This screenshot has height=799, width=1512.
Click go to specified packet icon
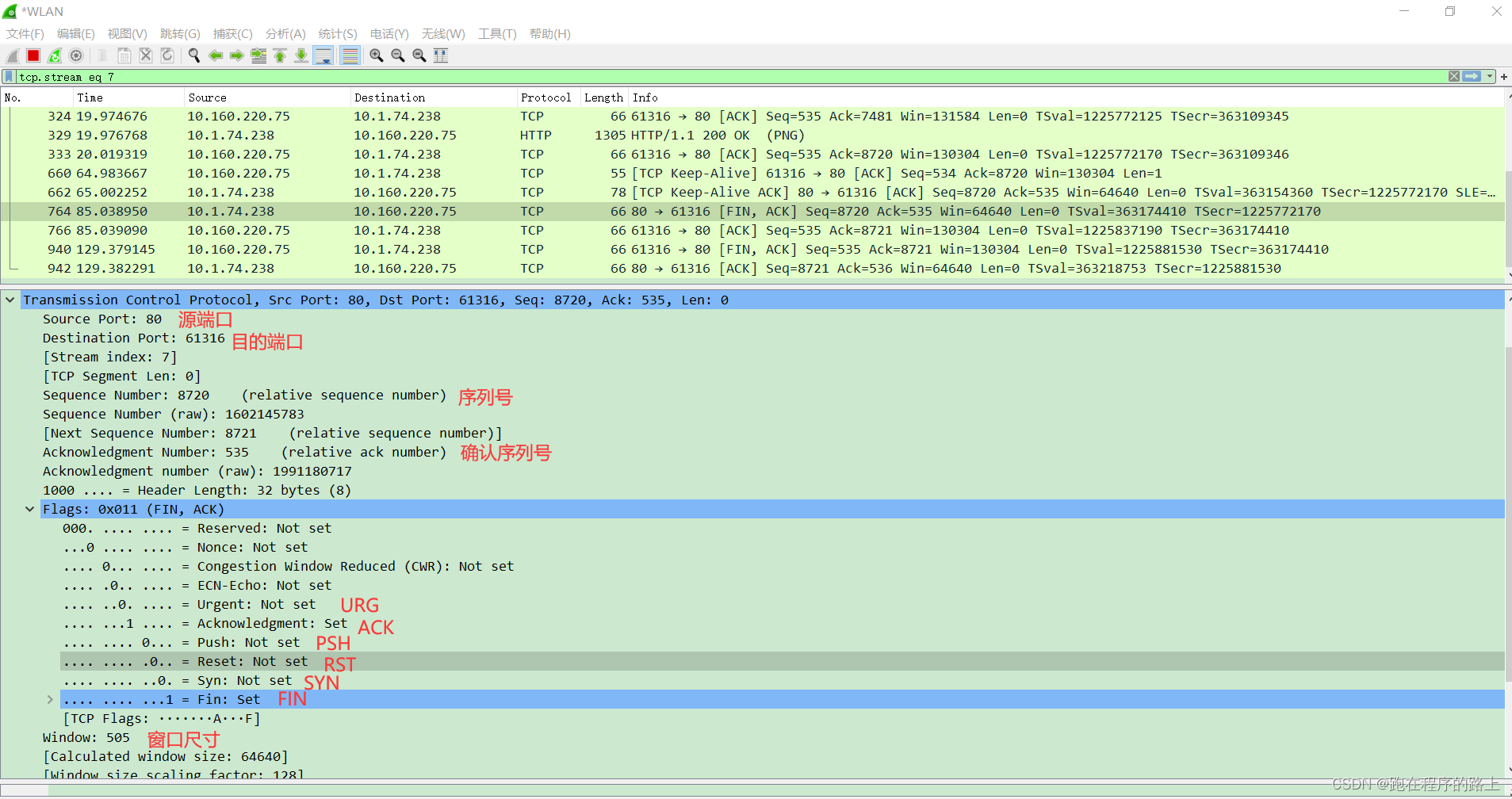pyautogui.click(x=258, y=55)
